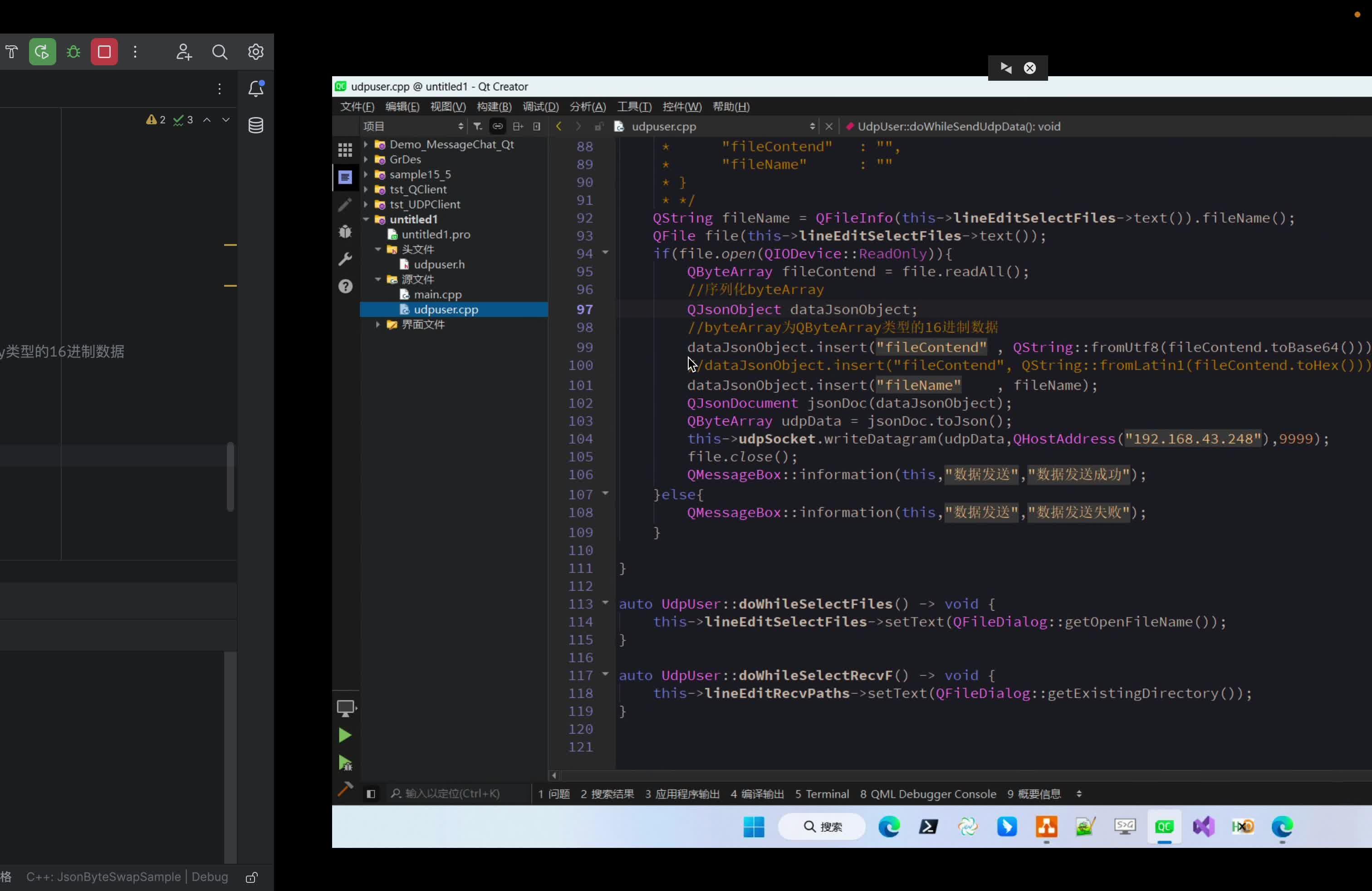Build project with the hammer icon

(345, 789)
